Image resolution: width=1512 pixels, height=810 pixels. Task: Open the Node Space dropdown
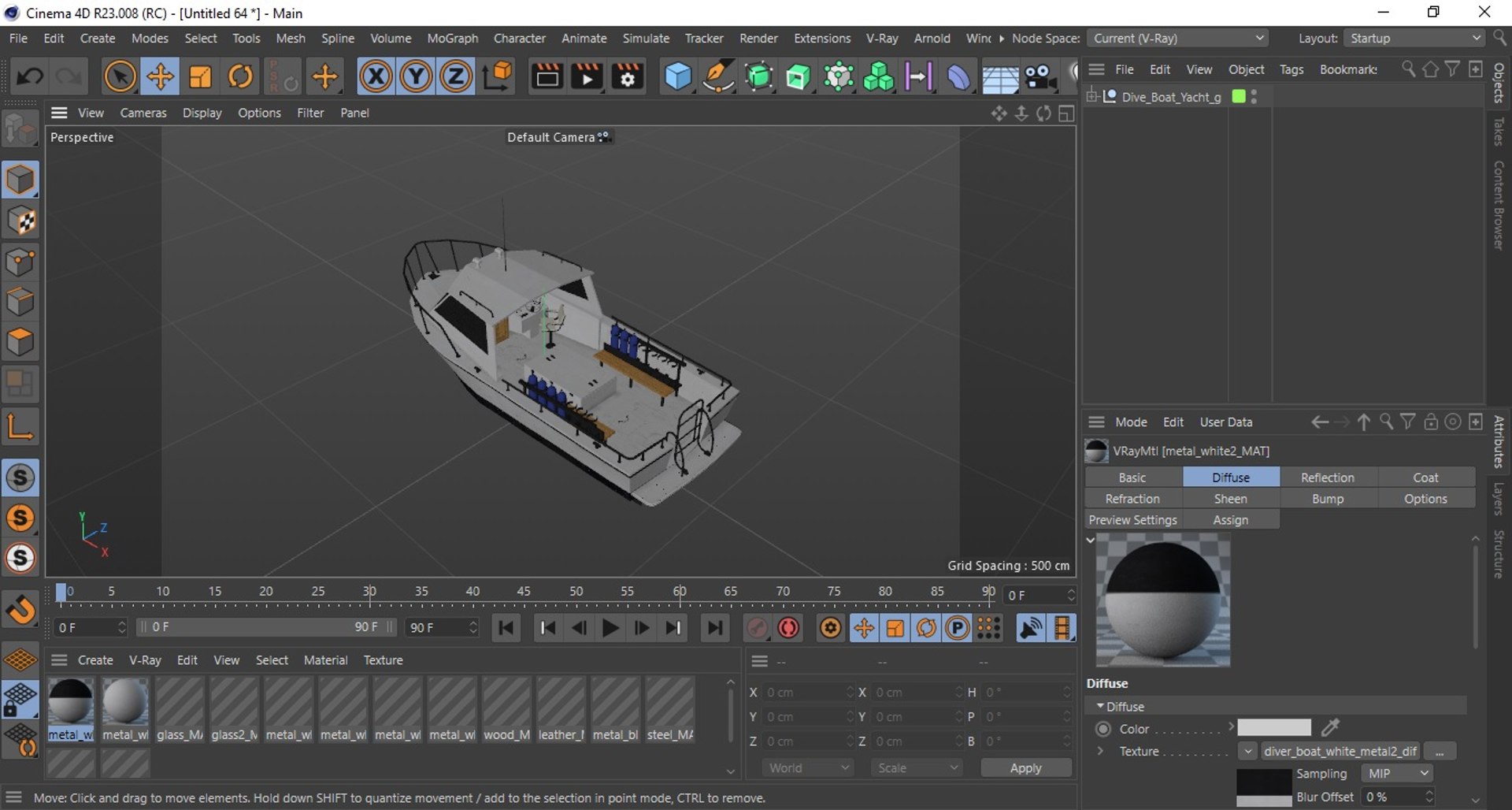point(1178,38)
